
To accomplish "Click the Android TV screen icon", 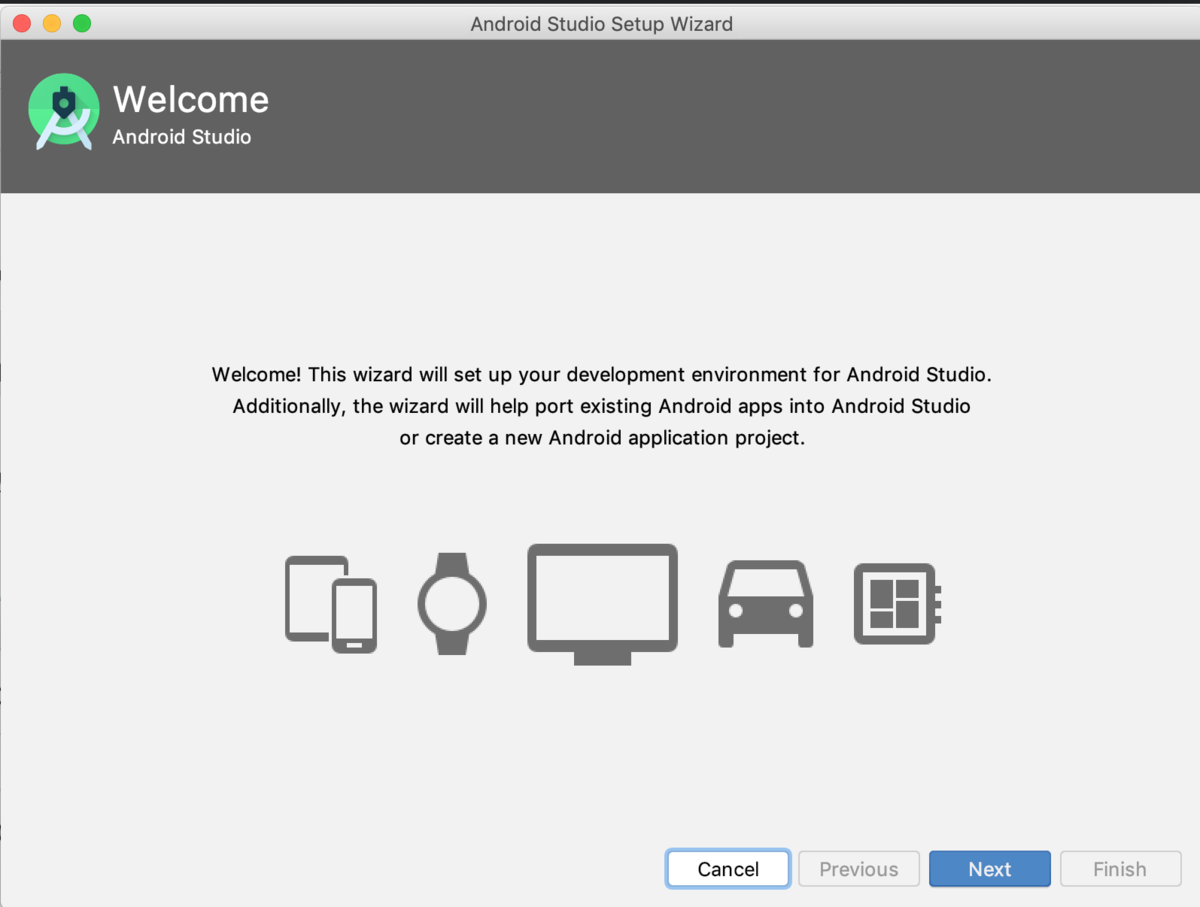I will tap(602, 604).
